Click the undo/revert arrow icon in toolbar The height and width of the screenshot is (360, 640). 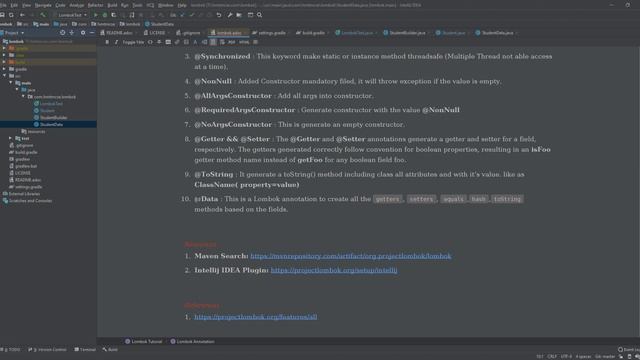(x=219, y=15)
